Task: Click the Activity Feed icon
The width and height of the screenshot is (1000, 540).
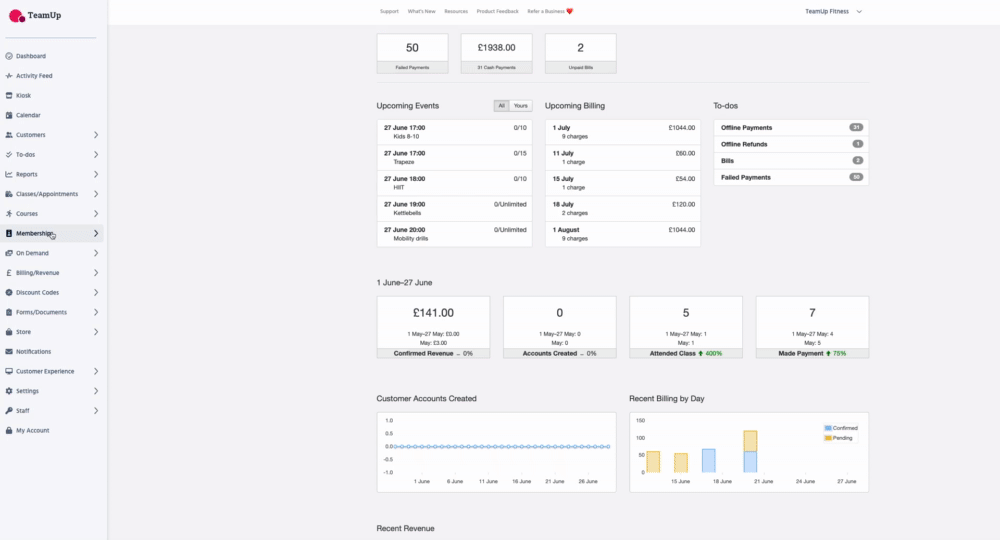Action: (x=9, y=76)
